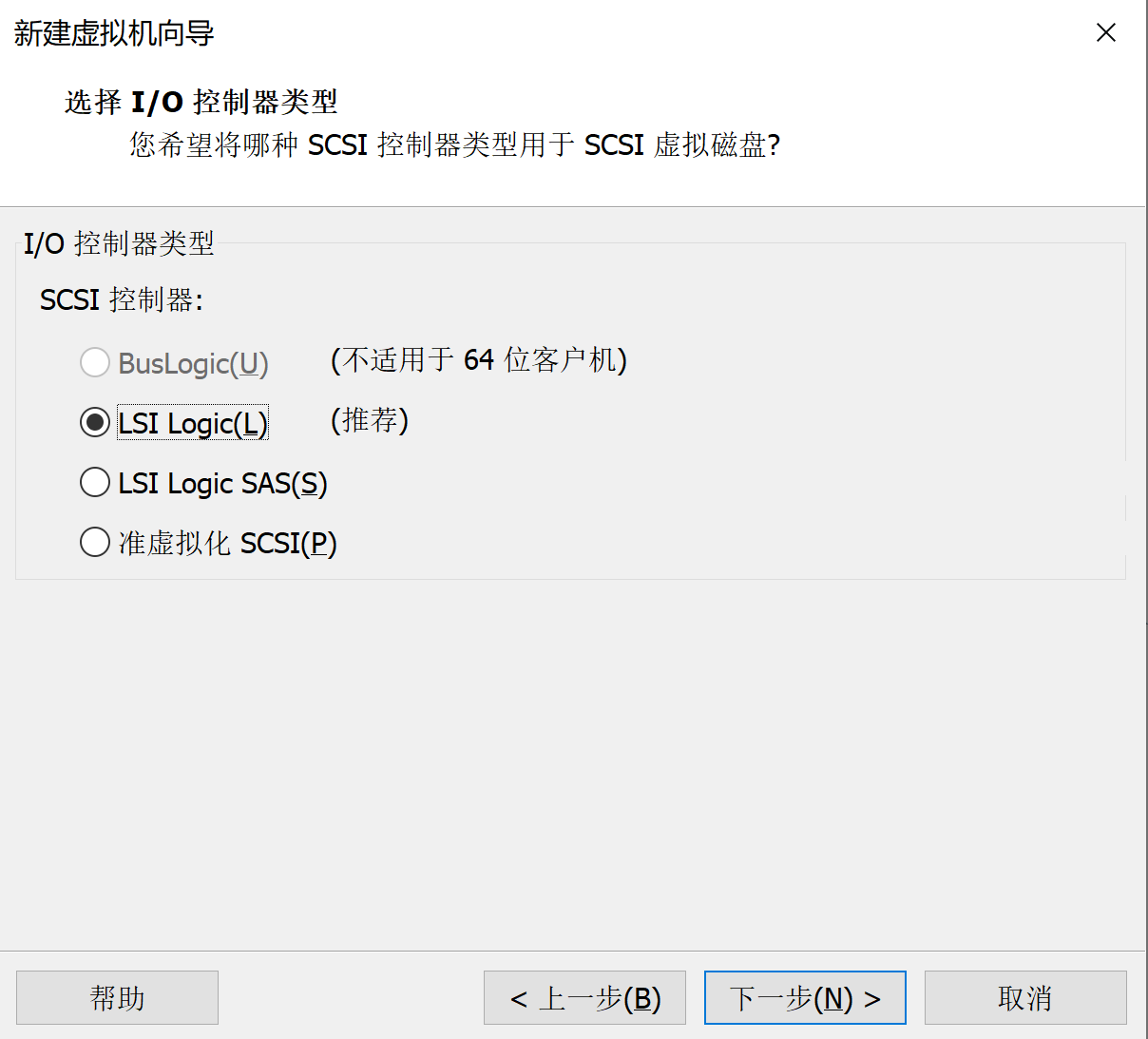Choose the LSI Logic SAS radio circle
1148x1039 pixels.
(95, 483)
